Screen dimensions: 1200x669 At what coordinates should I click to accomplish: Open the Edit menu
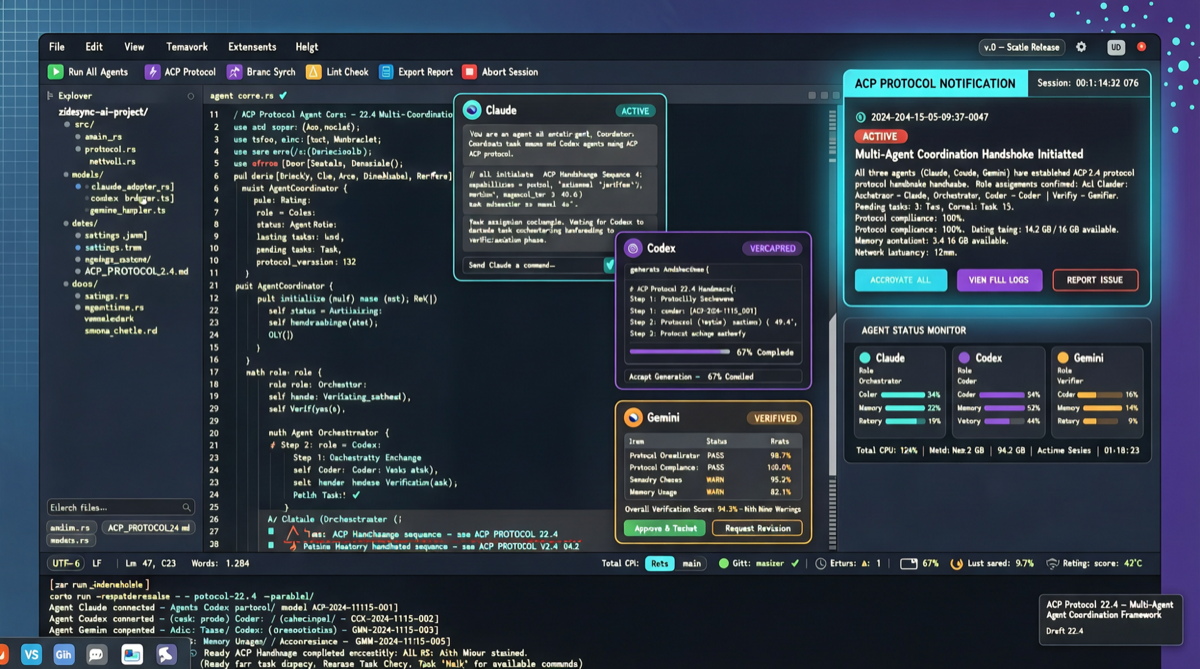pos(94,47)
